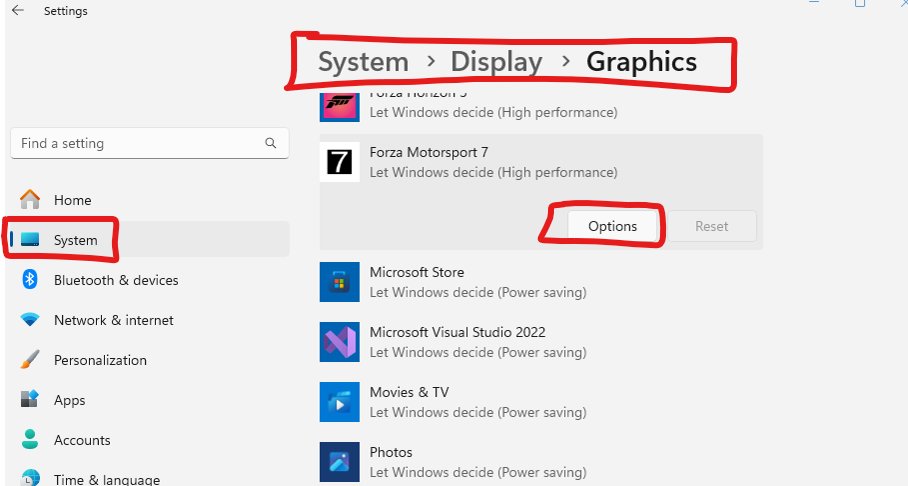Open Time & language settings
Screen dimensions: 908x486
[x=150, y=478]
